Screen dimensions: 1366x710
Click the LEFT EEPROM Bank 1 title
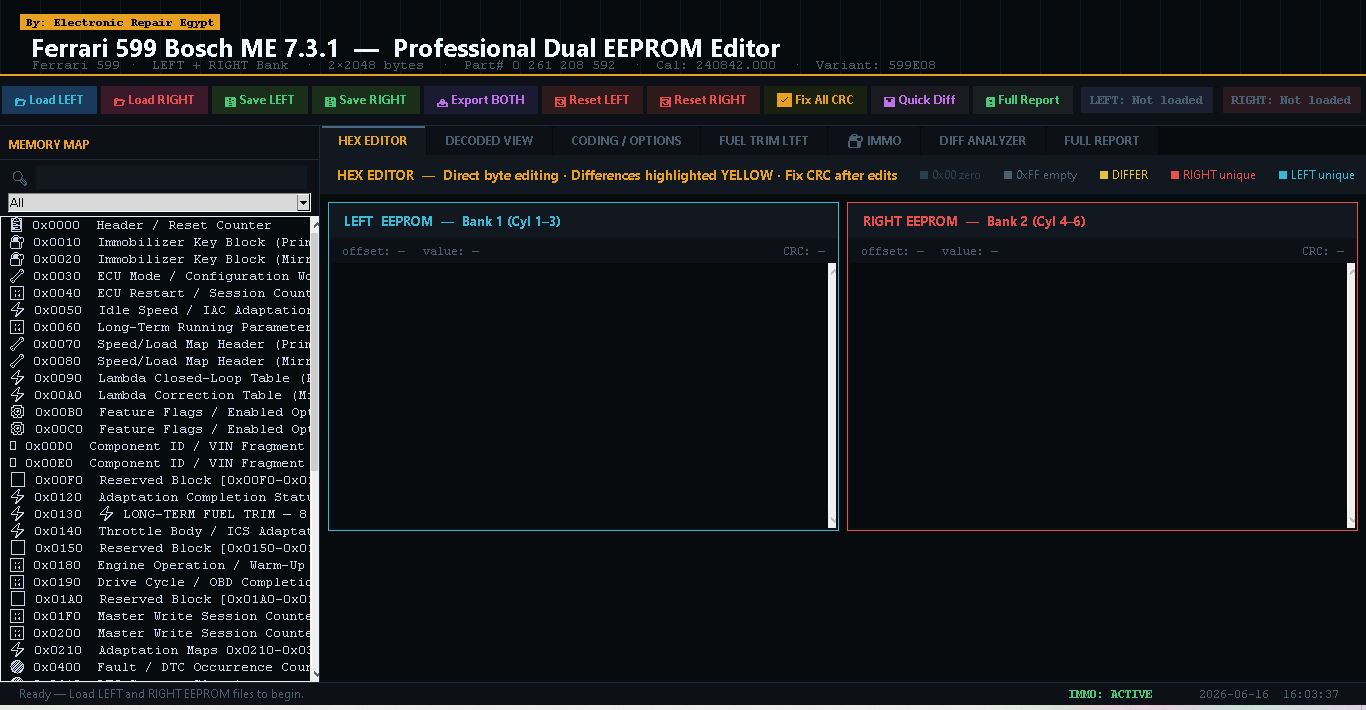click(452, 221)
